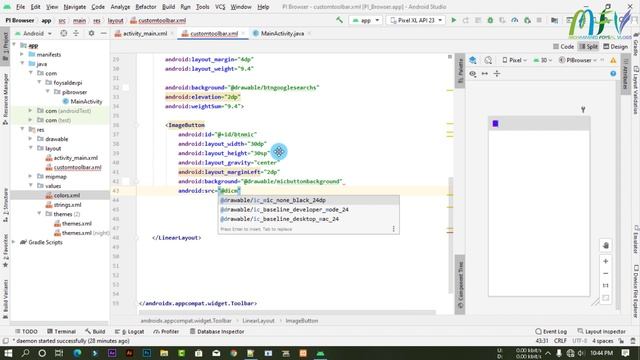Toggle pan hand tool in preview

click(x=606, y=245)
